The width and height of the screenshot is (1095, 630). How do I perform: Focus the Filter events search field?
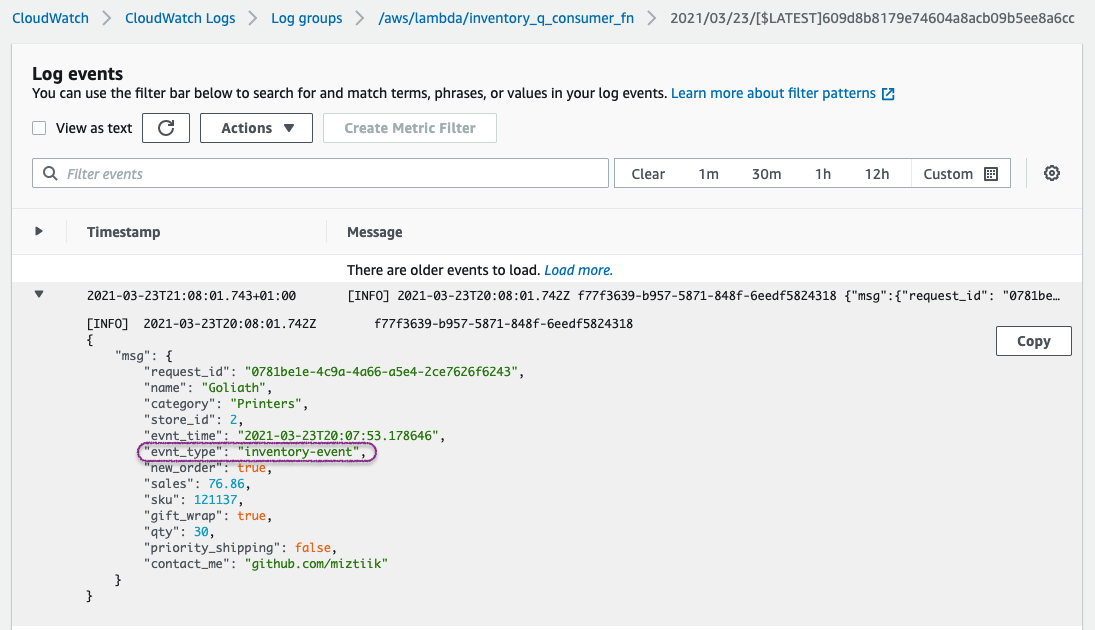pos(321,173)
